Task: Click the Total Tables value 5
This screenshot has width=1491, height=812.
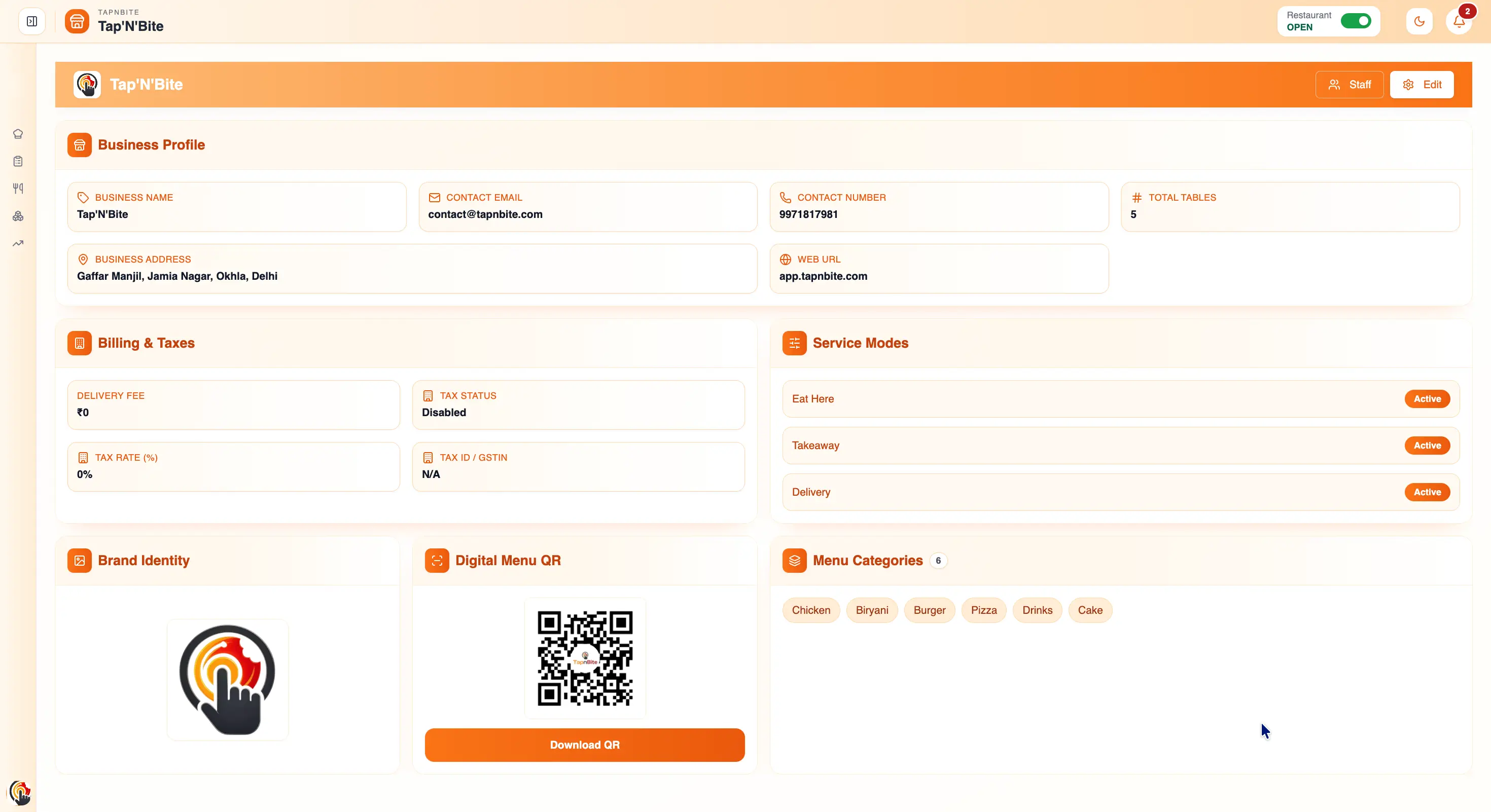Action: pyautogui.click(x=1133, y=214)
